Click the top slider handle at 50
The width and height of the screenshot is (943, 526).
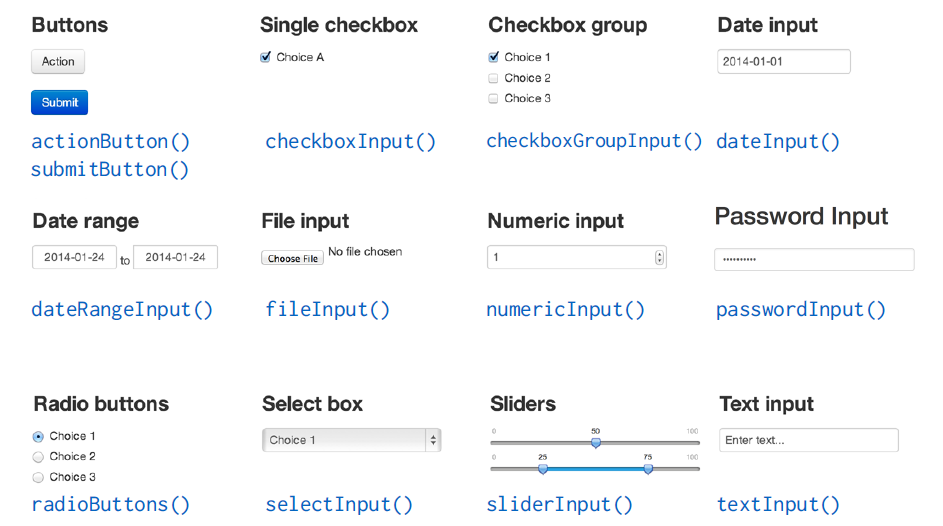pyautogui.click(x=596, y=441)
